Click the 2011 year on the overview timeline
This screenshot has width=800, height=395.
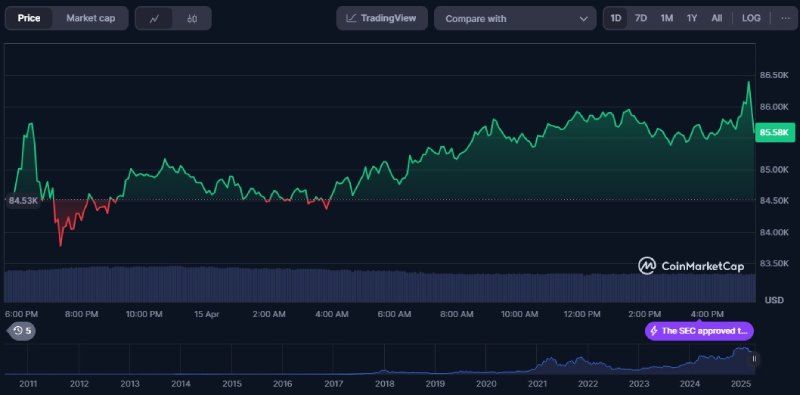tap(28, 384)
